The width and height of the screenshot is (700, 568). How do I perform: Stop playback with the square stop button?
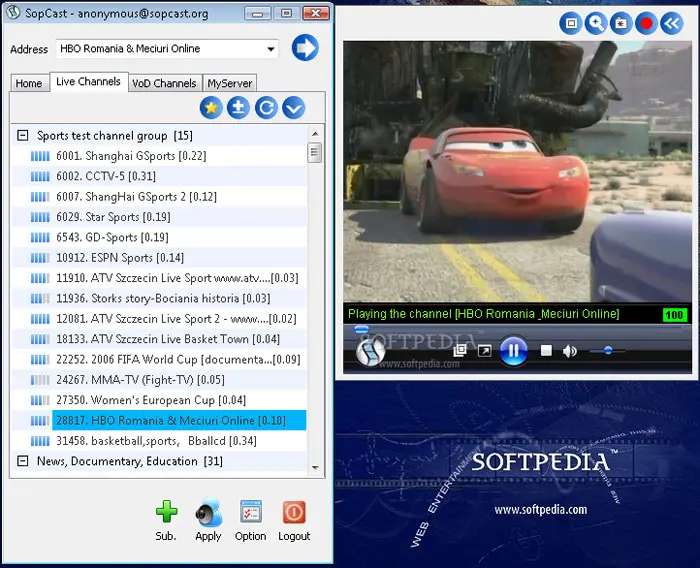coord(546,351)
